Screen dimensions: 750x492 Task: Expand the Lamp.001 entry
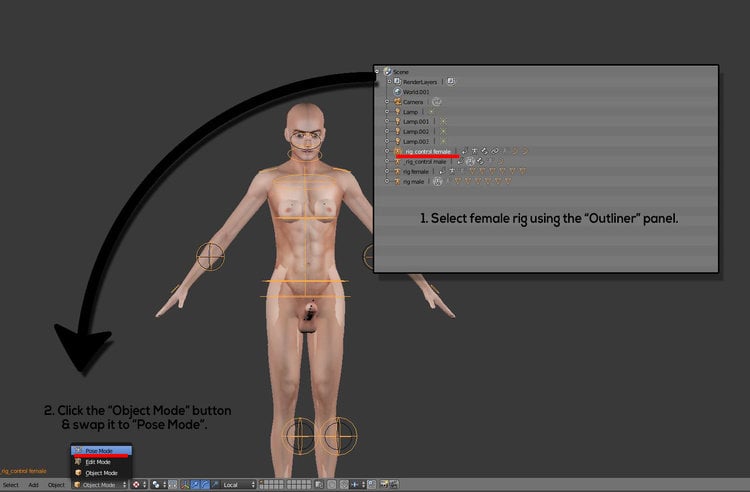pyautogui.click(x=387, y=121)
